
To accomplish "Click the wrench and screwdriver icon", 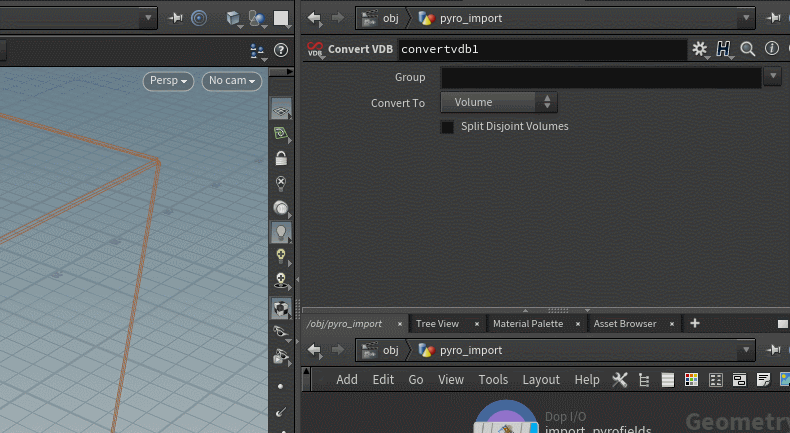I will click(x=620, y=380).
